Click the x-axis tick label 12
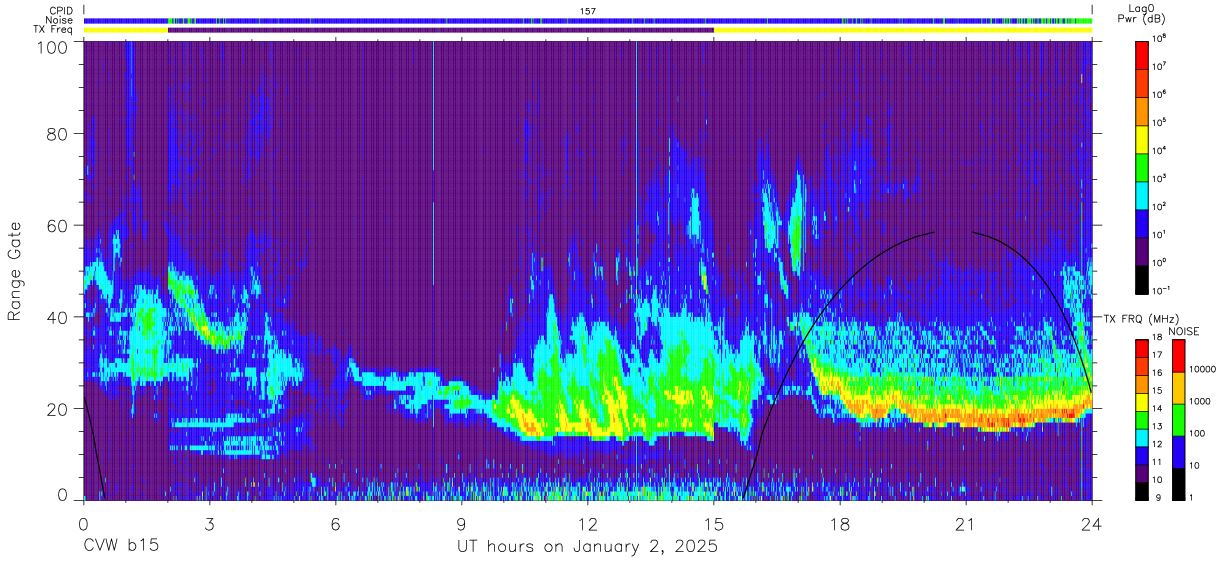 [587, 523]
